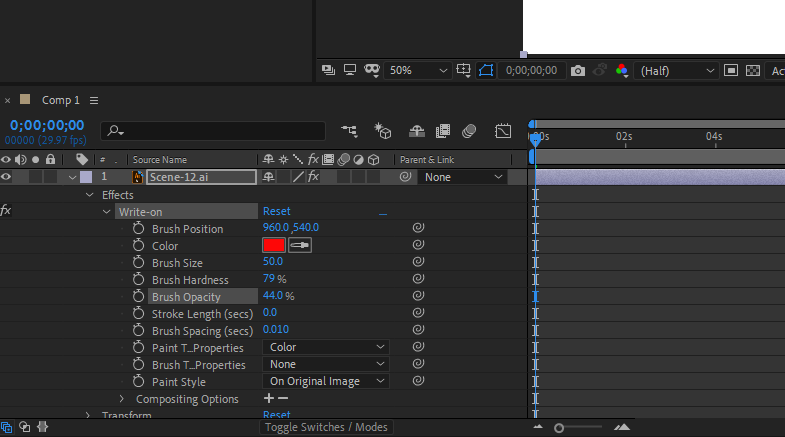Add a compositing option with plus
Screen dimensions: 785x437
(269, 398)
